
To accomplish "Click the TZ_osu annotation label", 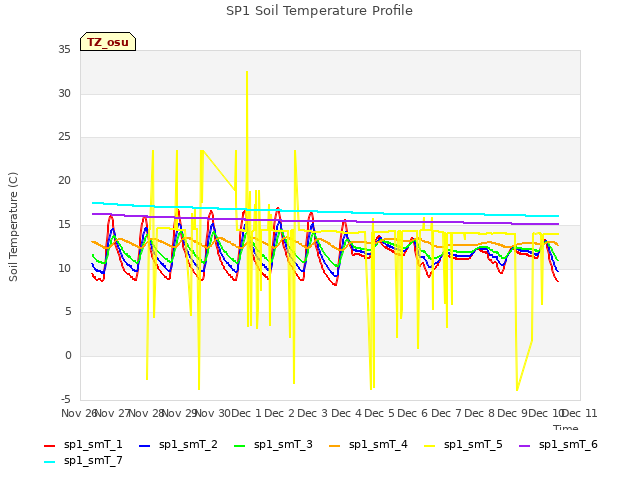I will (x=108, y=42).
